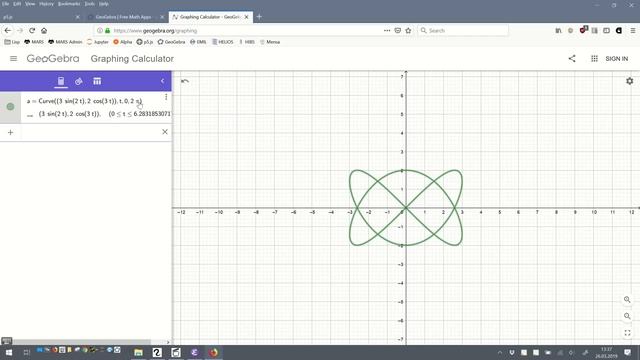Toggle the sidebar view icon

pyautogui.click(x=607, y=31)
